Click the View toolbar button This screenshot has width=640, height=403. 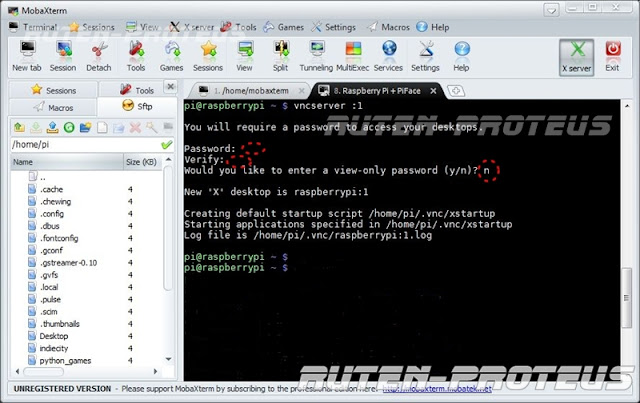[x=244, y=57]
